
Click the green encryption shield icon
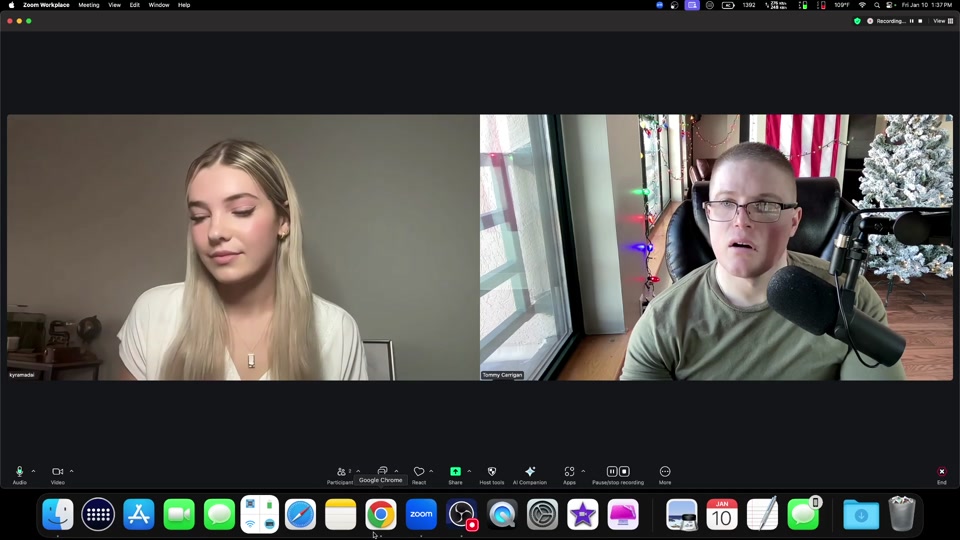tap(857, 20)
